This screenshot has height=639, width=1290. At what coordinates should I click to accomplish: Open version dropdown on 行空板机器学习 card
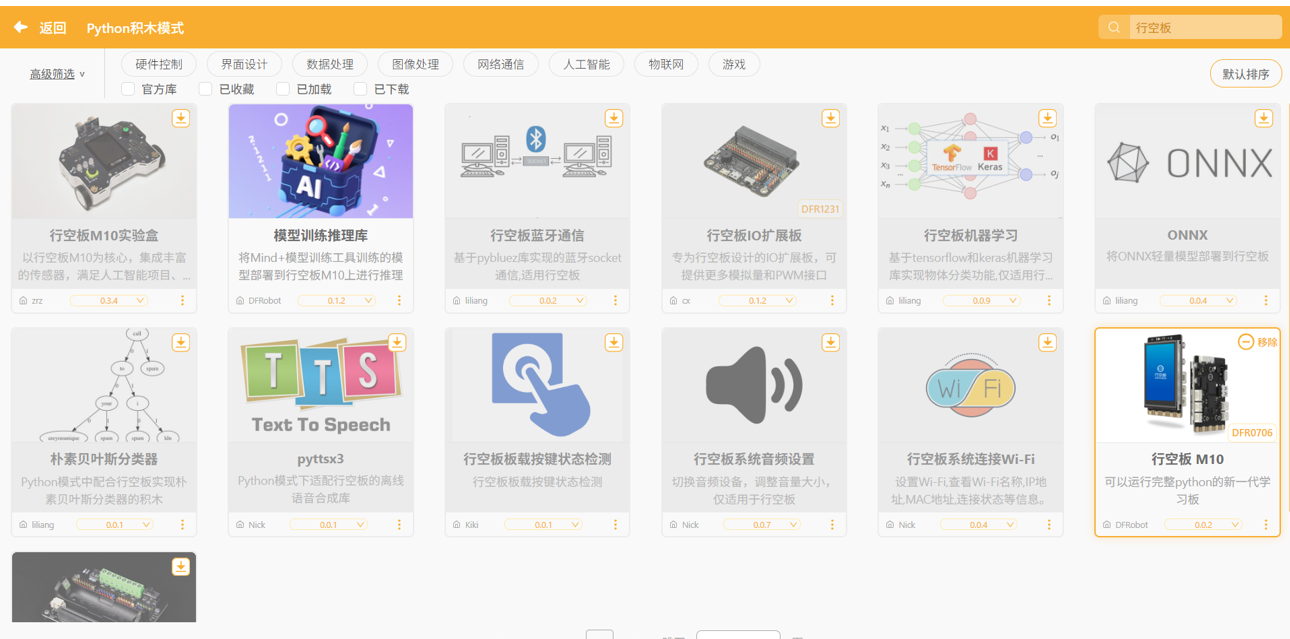[981, 301]
